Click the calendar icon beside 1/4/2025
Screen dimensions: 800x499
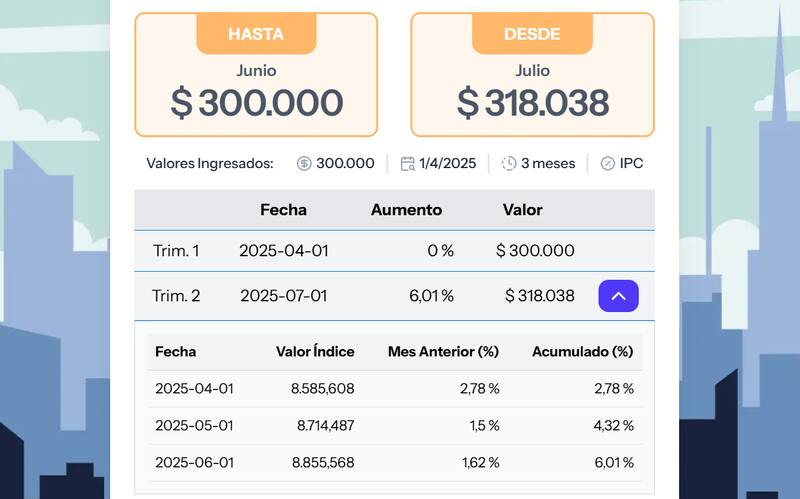(x=407, y=163)
